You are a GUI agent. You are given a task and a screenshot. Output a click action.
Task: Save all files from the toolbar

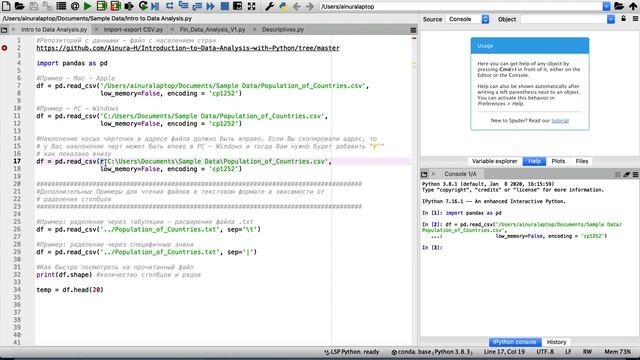47,6
